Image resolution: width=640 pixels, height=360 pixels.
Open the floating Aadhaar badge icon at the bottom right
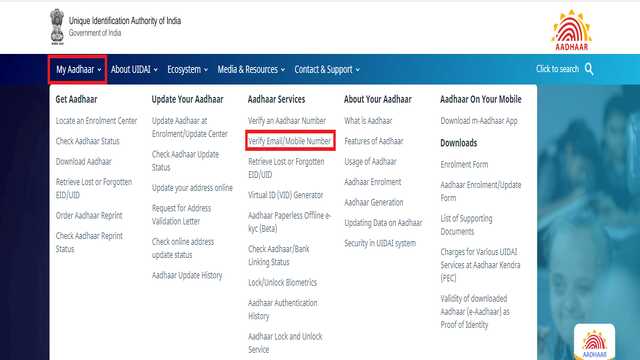click(x=594, y=342)
